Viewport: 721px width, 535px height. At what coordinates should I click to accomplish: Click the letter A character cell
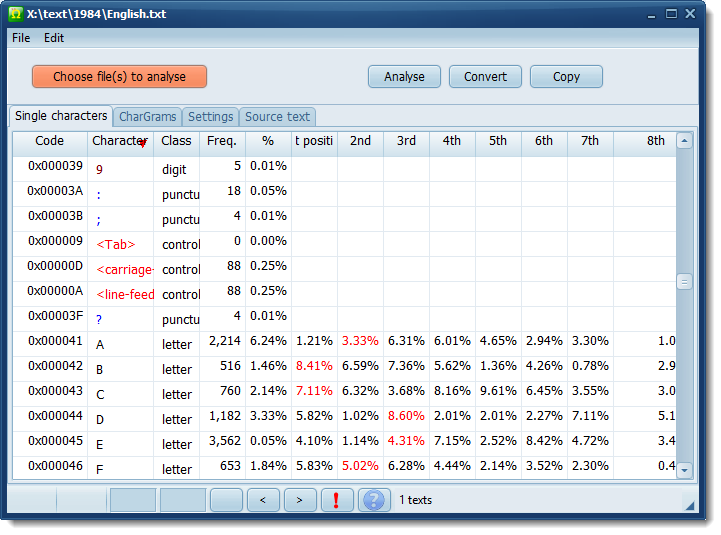tap(120, 344)
